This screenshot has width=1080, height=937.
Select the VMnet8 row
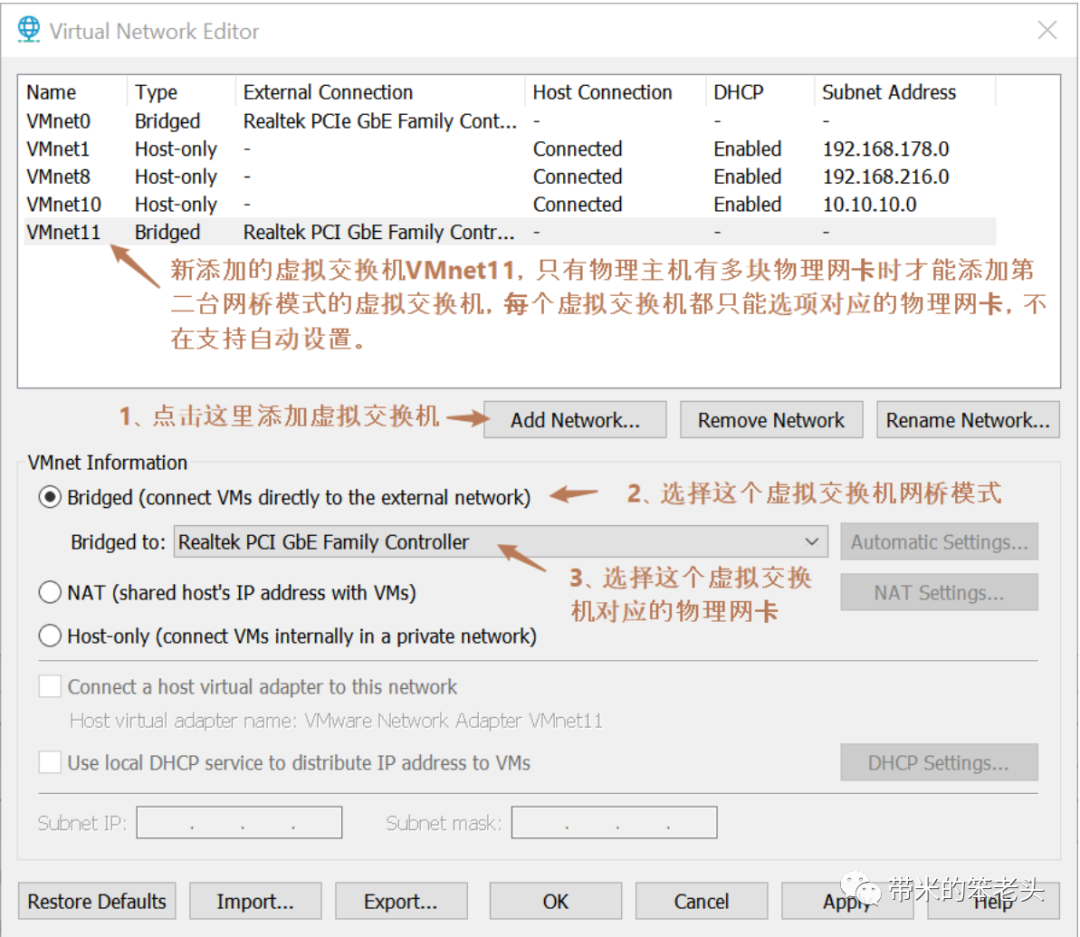coord(510,176)
